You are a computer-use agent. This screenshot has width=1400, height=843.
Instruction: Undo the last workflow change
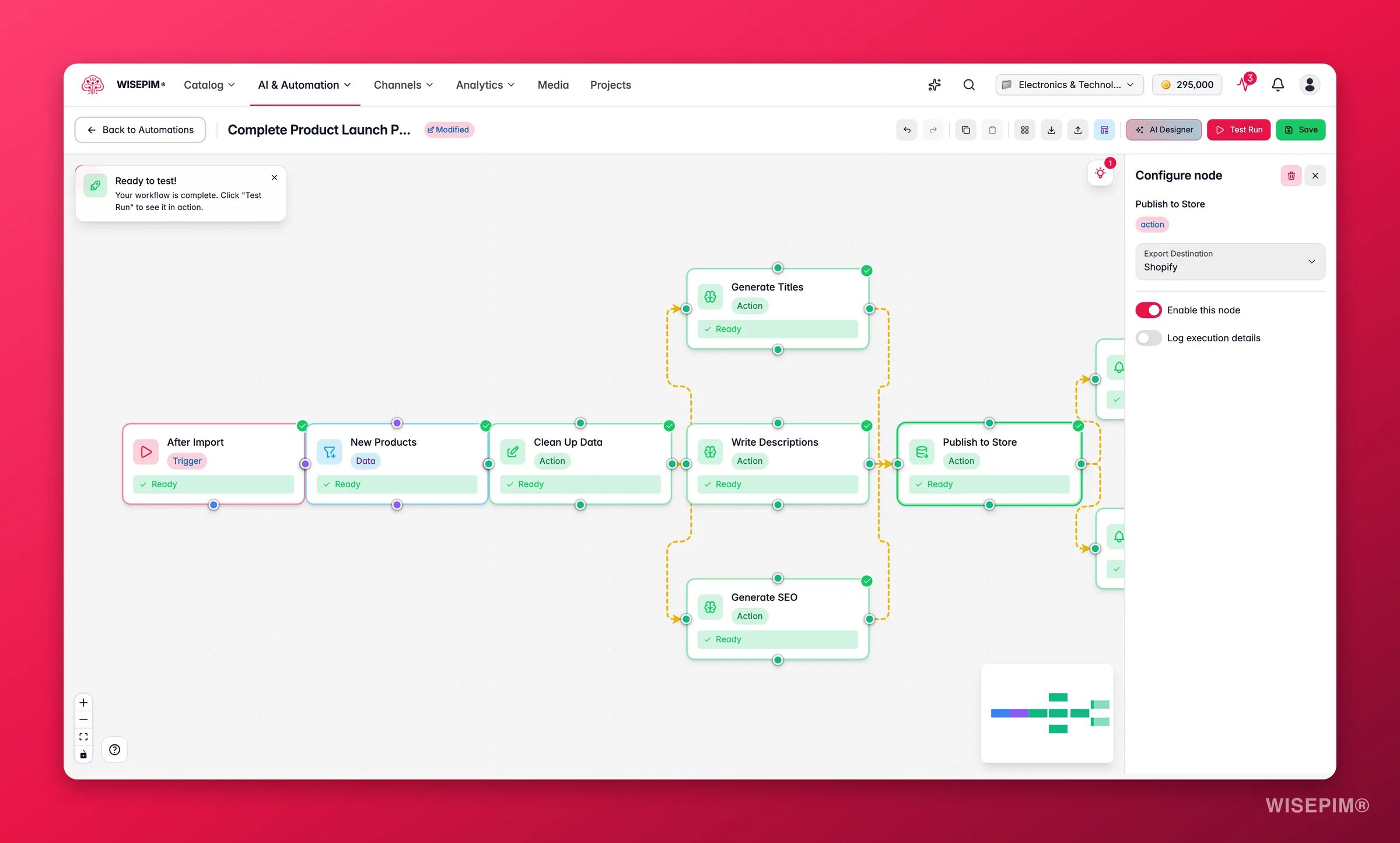click(907, 130)
